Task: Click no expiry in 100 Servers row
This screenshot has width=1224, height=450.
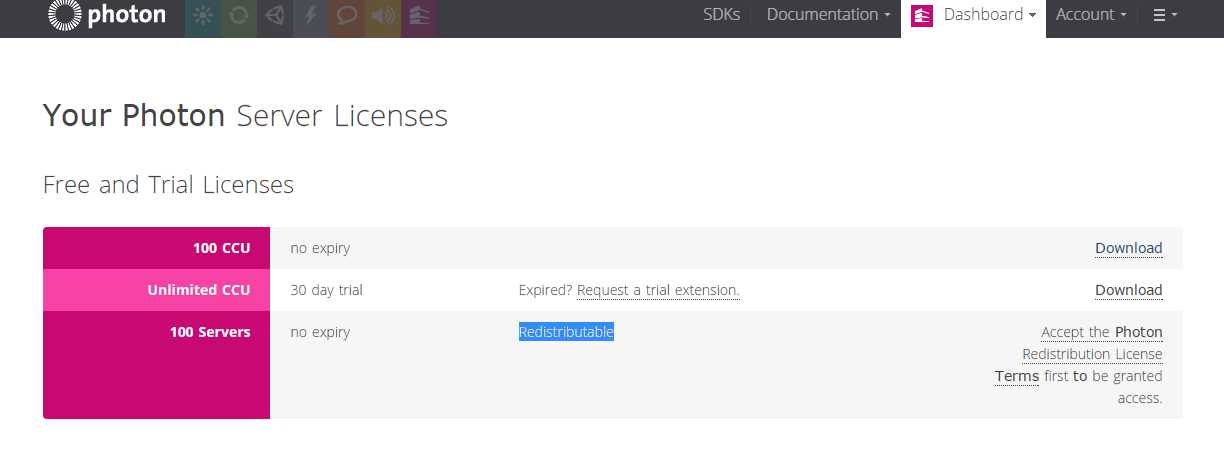Action: point(320,332)
